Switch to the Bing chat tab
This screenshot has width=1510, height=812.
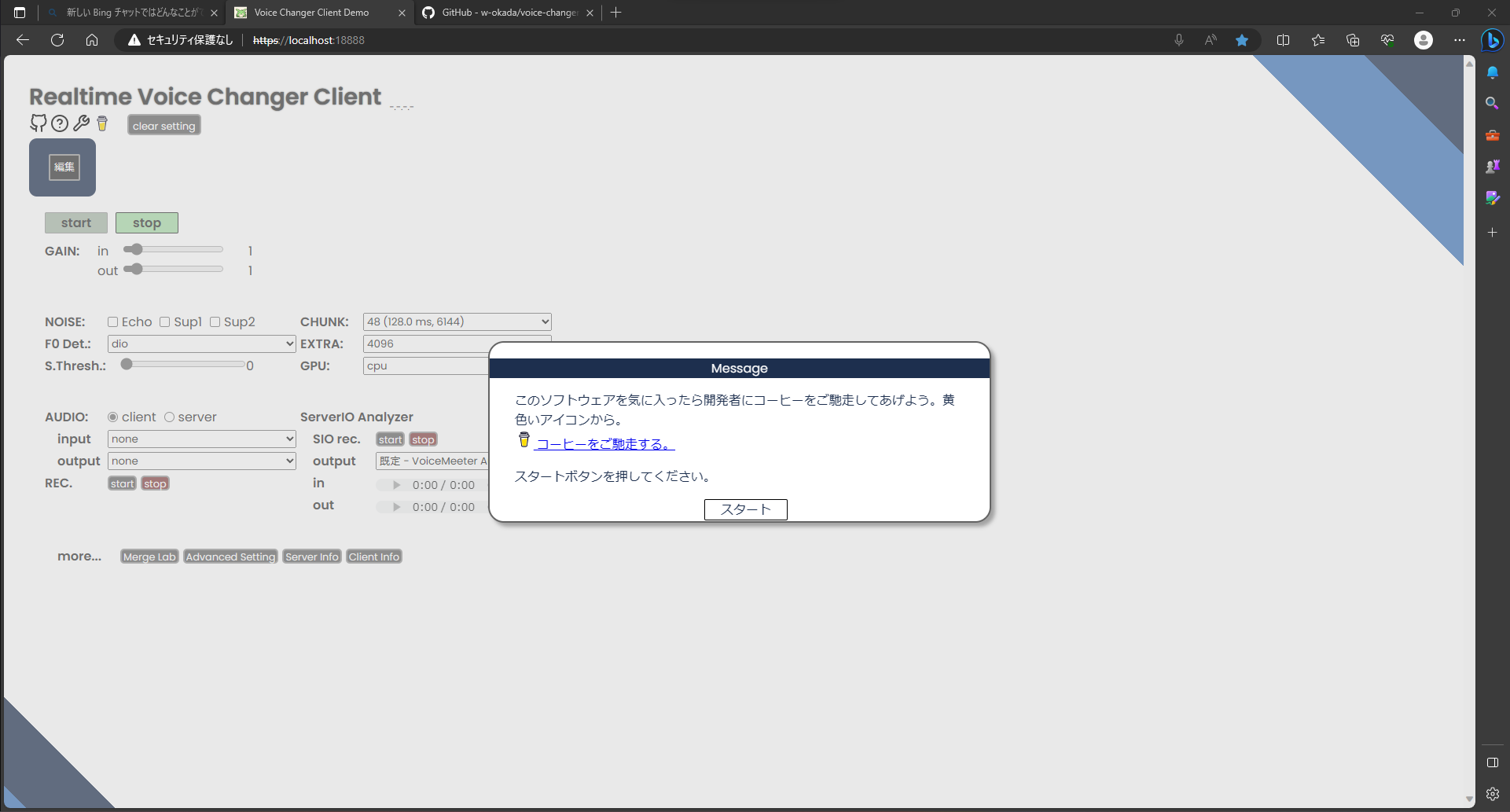[130, 13]
